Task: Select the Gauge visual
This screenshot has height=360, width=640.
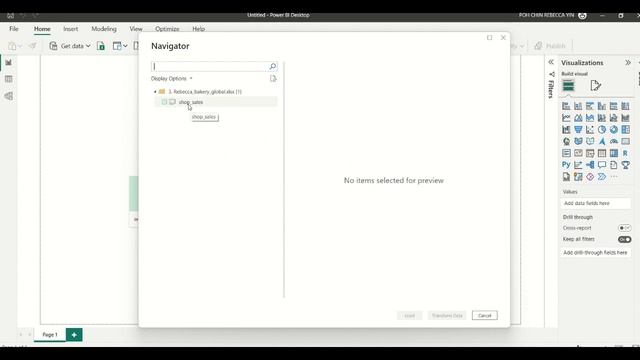Action: click(x=613, y=142)
